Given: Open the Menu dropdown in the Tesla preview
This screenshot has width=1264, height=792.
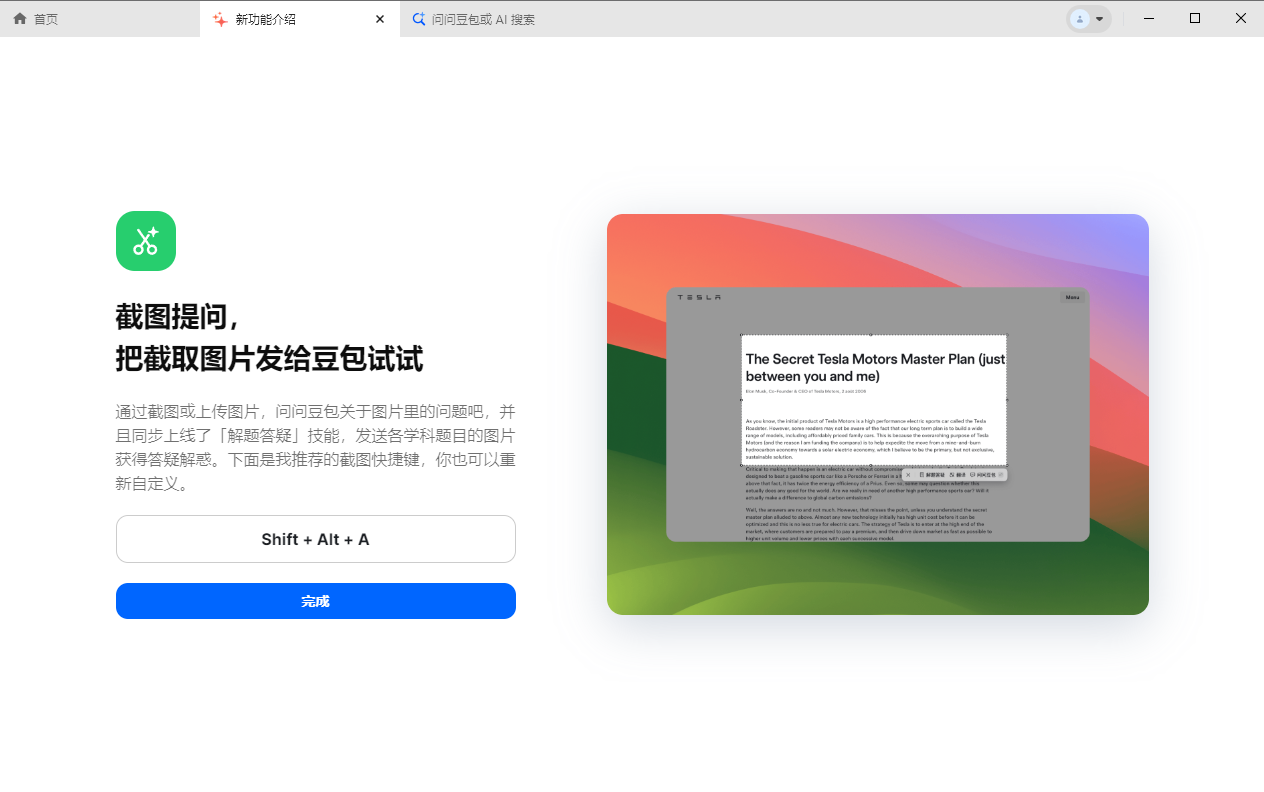Looking at the screenshot, I should [x=1071, y=297].
